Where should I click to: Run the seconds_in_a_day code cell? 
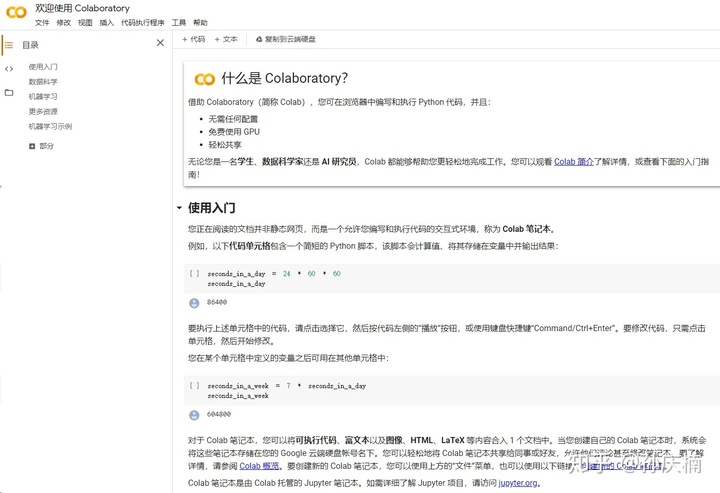tap(194, 274)
